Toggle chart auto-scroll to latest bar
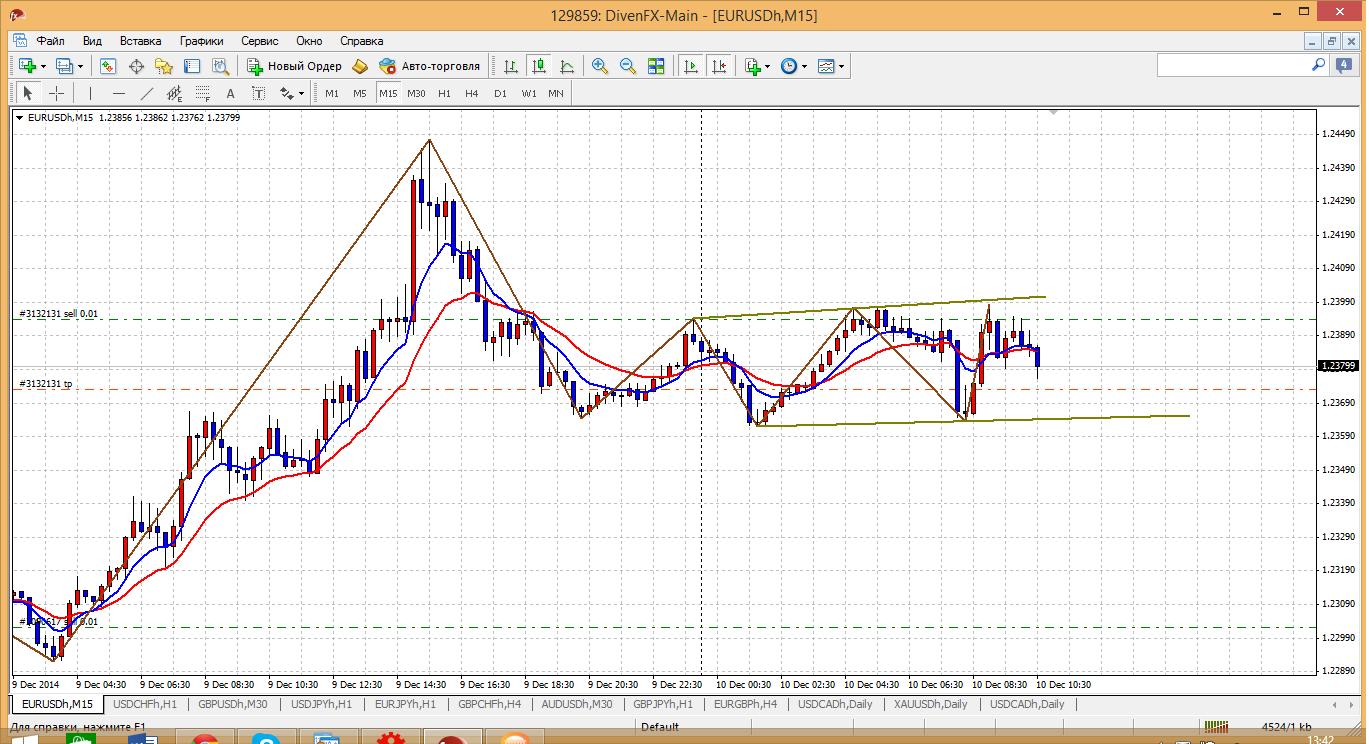This screenshot has height=744, width=1369. coord(690,66)
